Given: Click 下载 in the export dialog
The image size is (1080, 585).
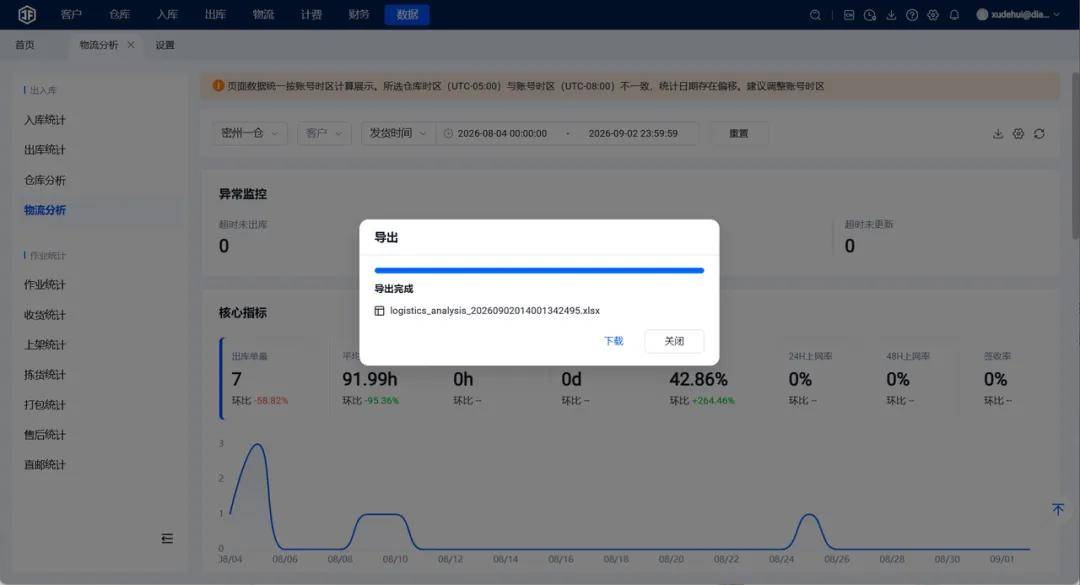Looking at the screenshot, I should click(x=613, y=341).
